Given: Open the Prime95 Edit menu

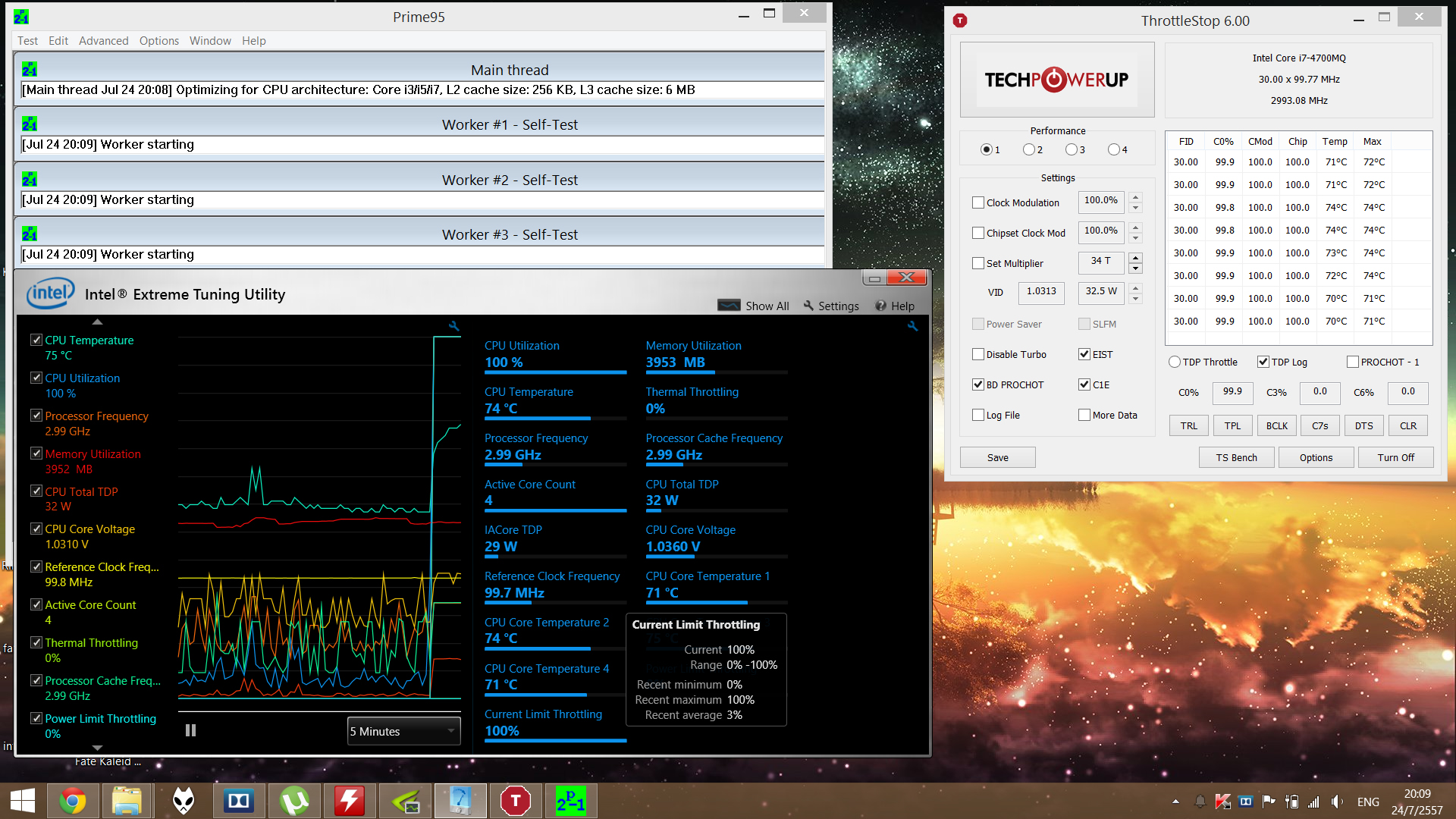Looking at the screenshot, I should [58, 41].
